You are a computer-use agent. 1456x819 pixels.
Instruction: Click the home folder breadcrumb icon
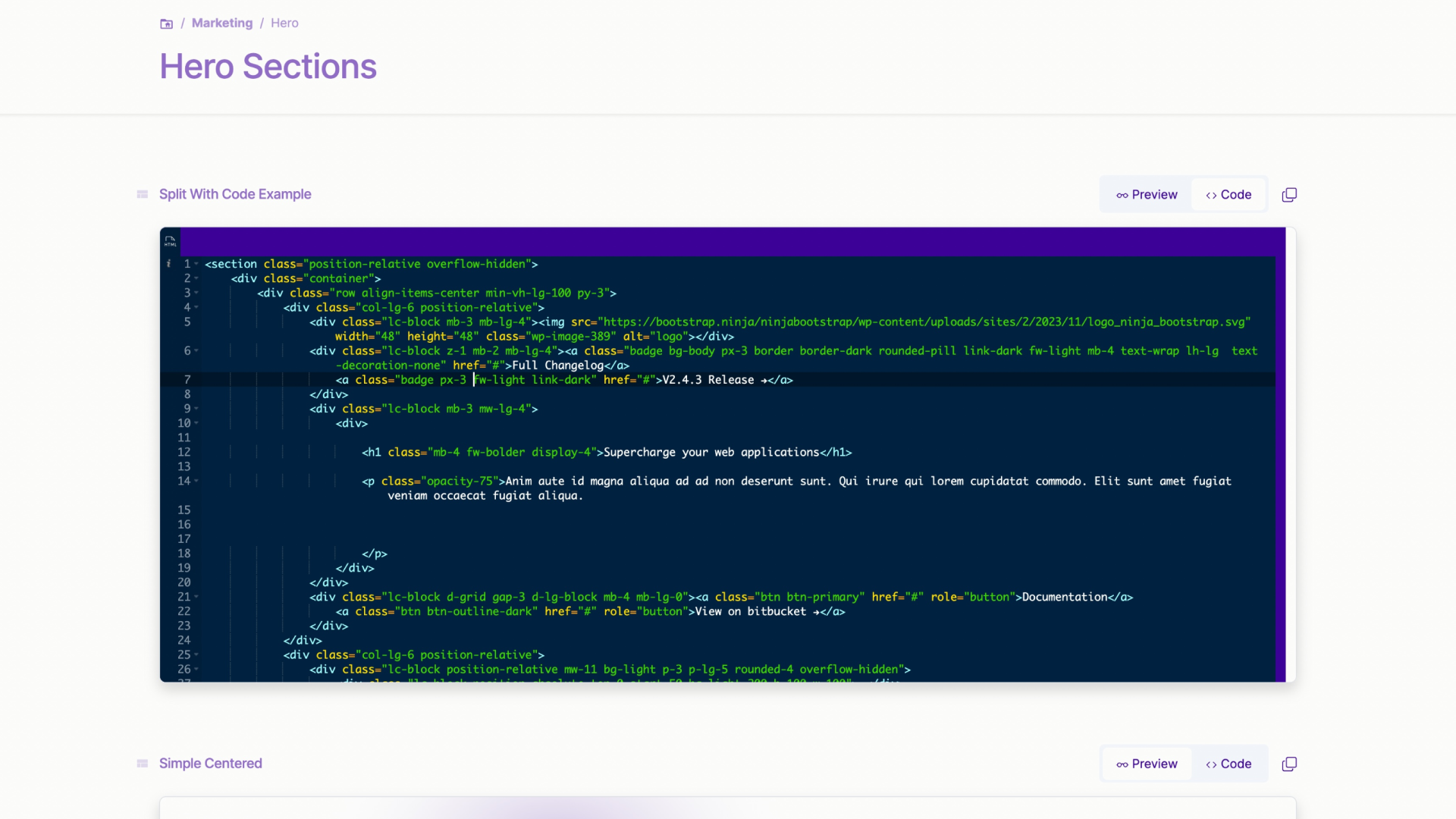[166, 24]
